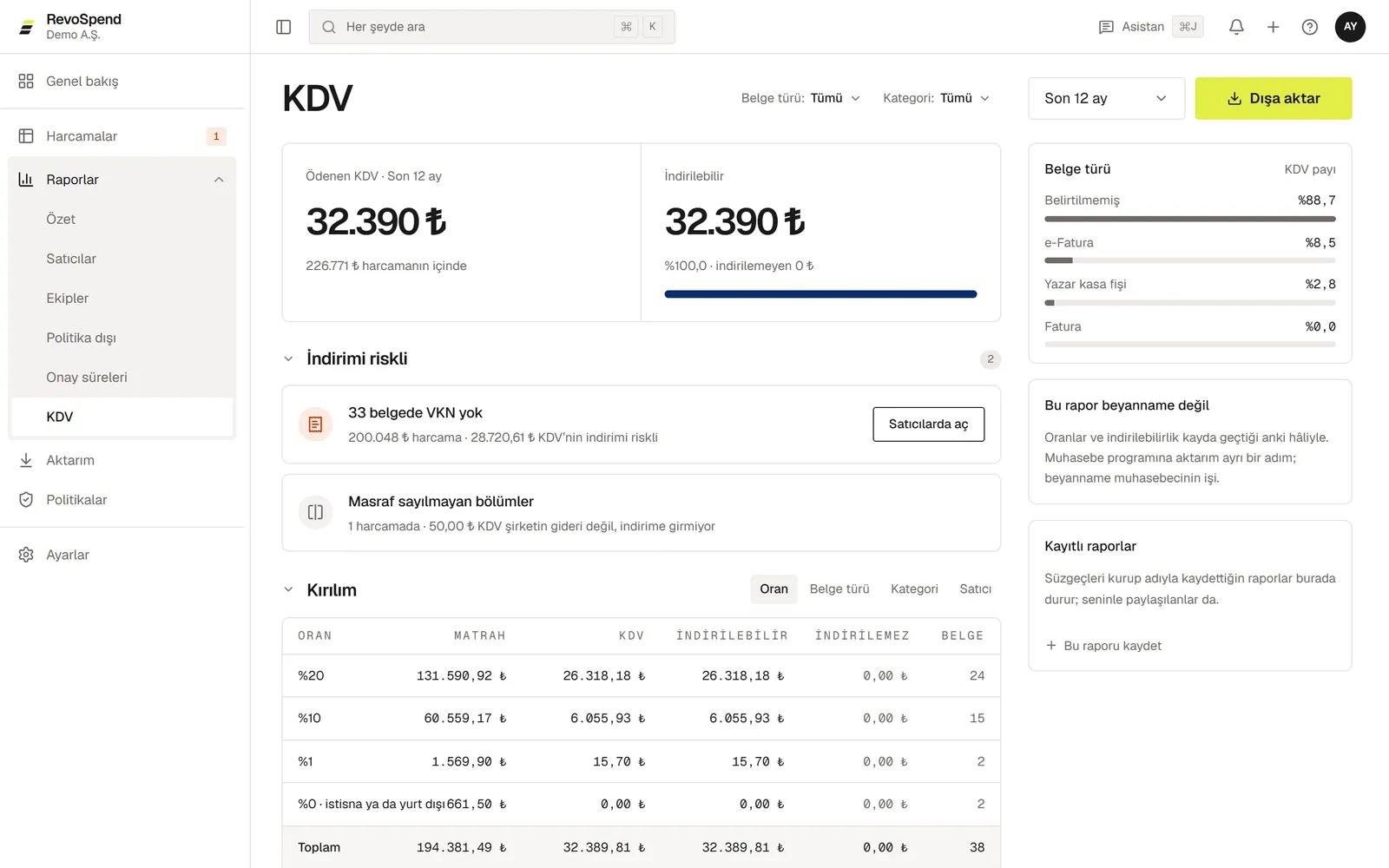Focus the Her şeyde ara search field
Viewport: 1389px width, 868px height.
[491, 27]
